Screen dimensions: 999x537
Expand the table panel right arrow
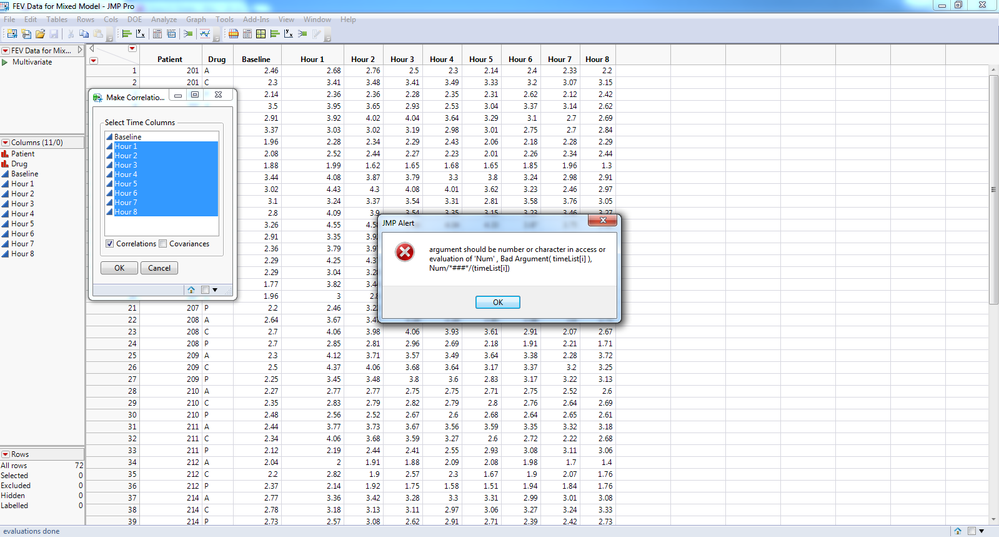(x=80, y=50)
